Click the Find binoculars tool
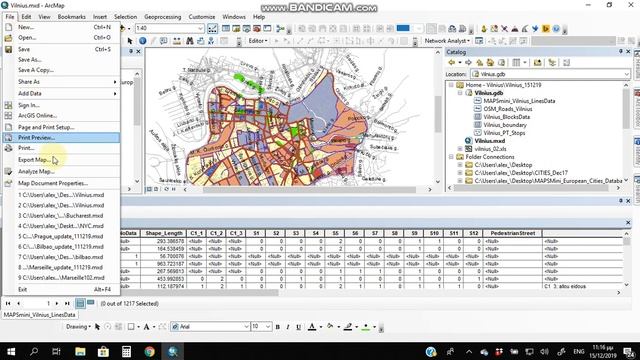640x360 pixels. (x=190, y=41)
